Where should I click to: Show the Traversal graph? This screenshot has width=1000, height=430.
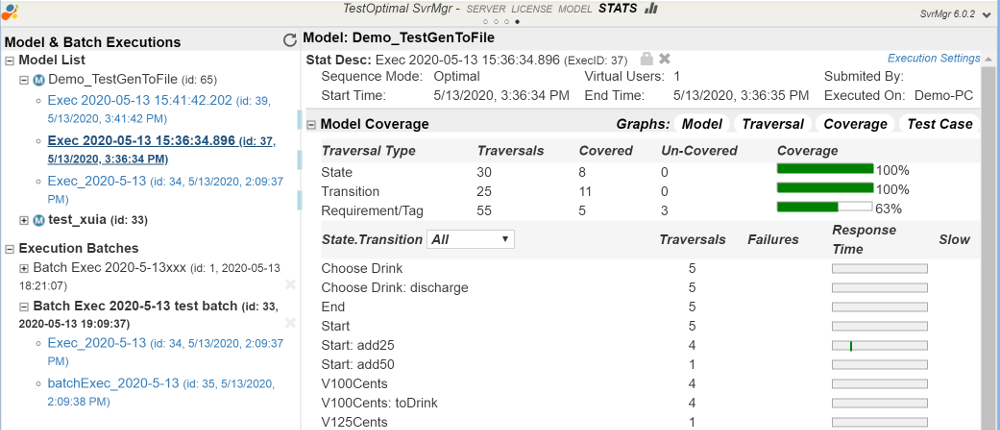pos(772,124)
